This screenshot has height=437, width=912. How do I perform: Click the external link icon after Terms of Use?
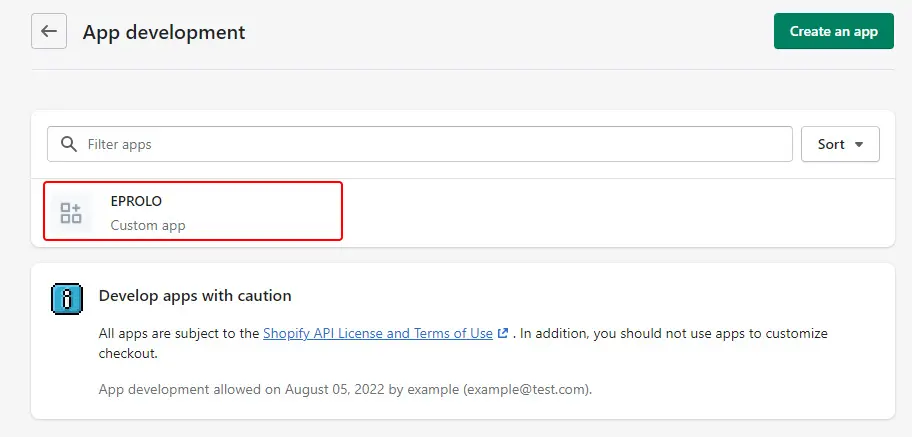(x=503, y=333)
